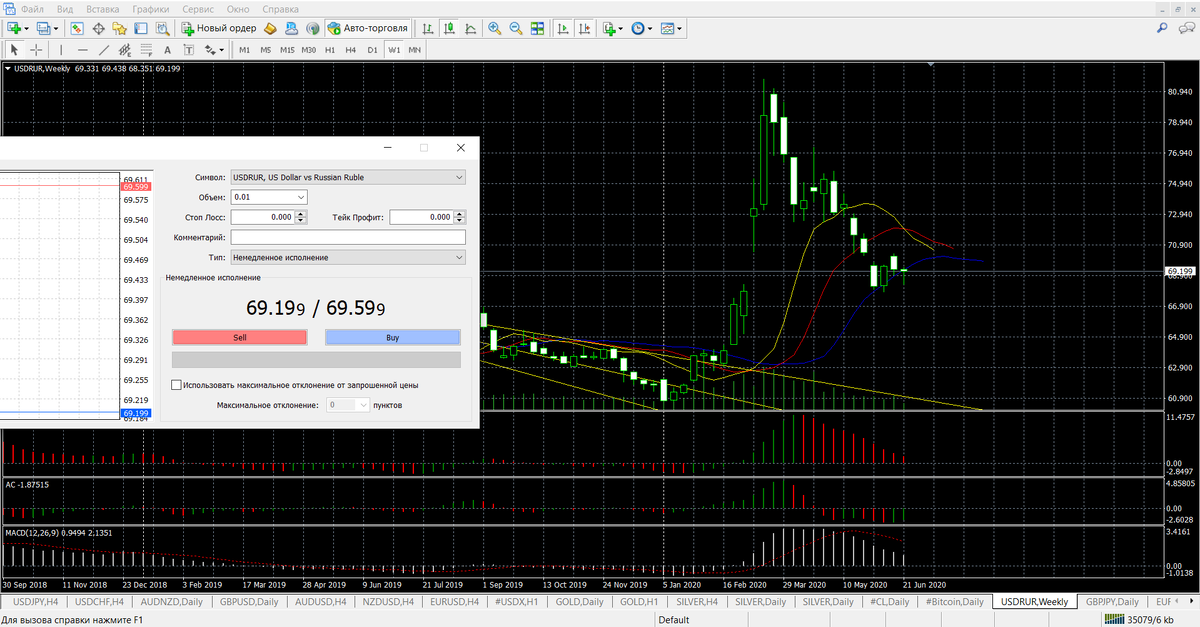Switch to the GOLD,Daily chart tab
The image size is (1200, 627).
point(581,602)
